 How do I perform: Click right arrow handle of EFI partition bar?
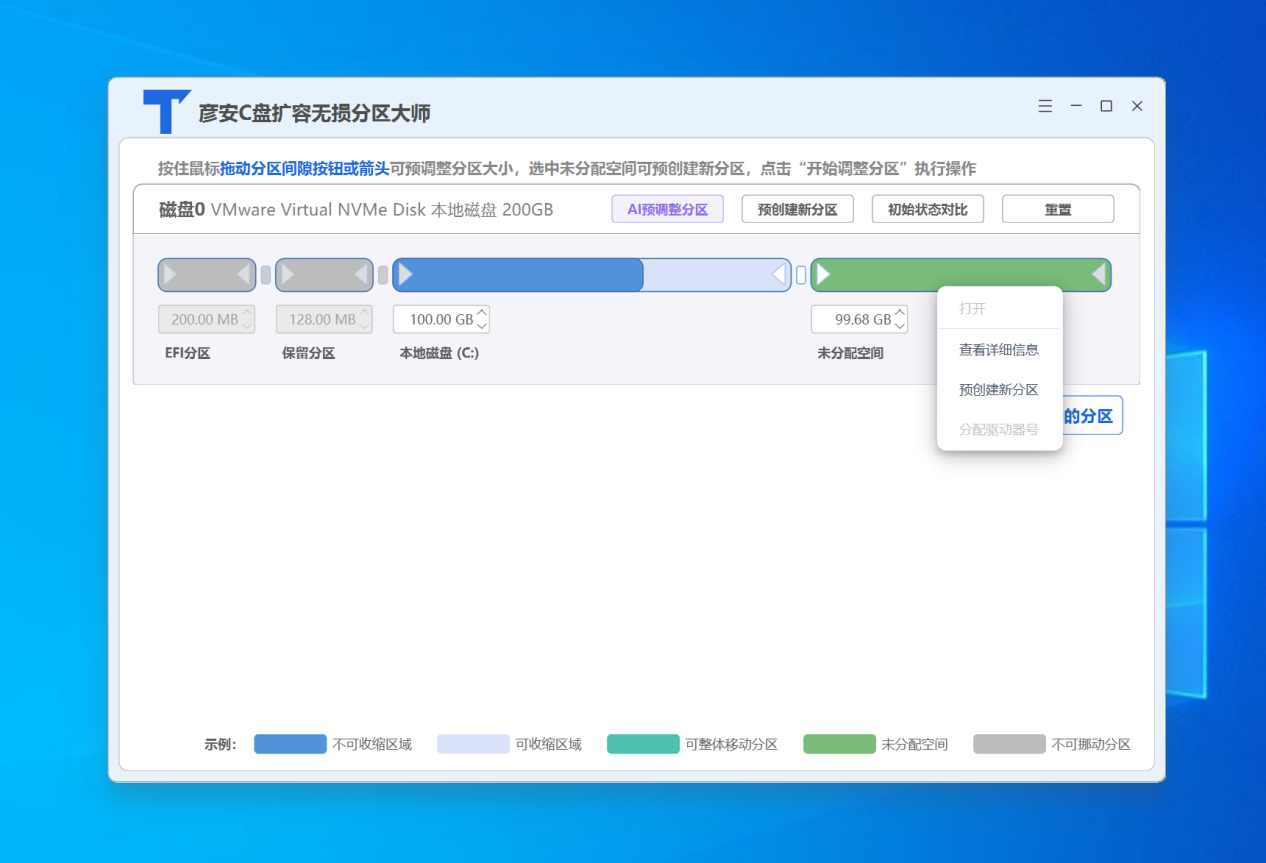pos(243,274)
